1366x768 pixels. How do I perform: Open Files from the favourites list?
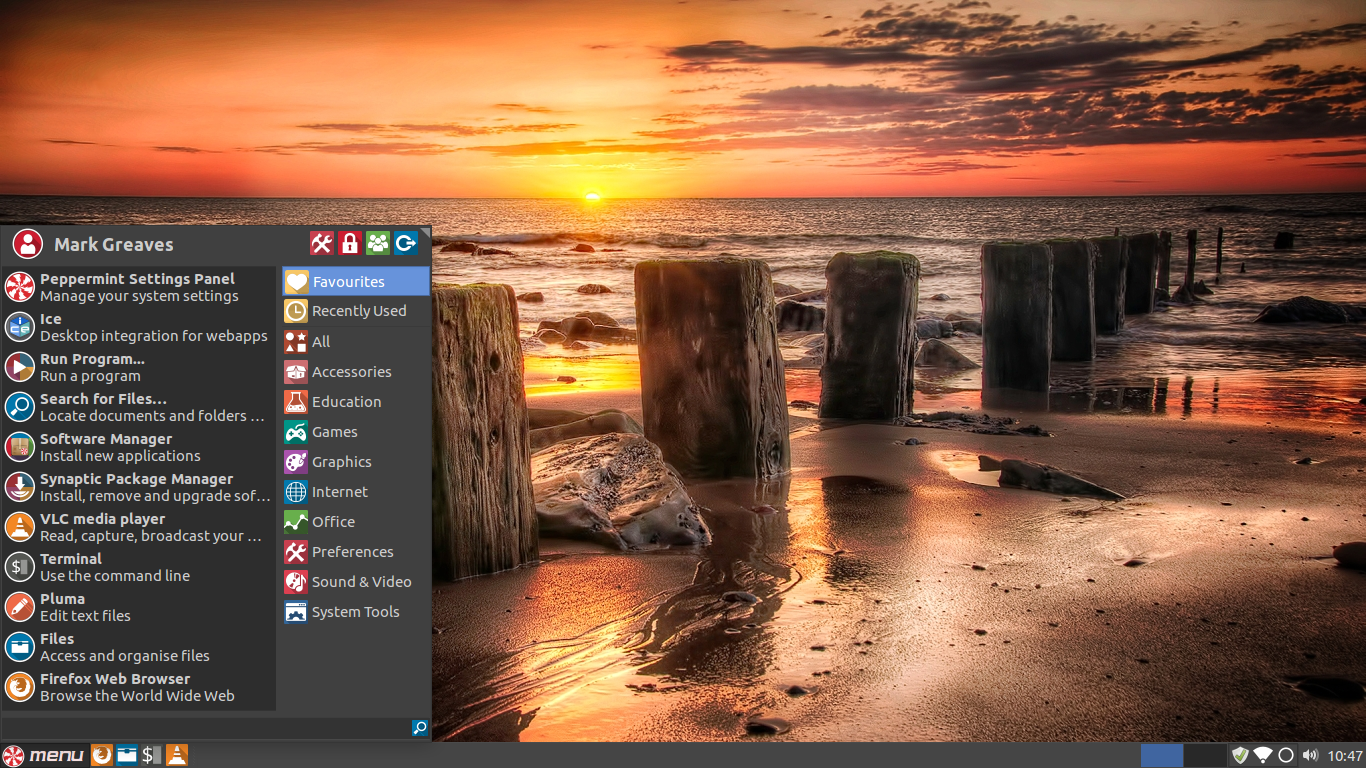(139, 647)
